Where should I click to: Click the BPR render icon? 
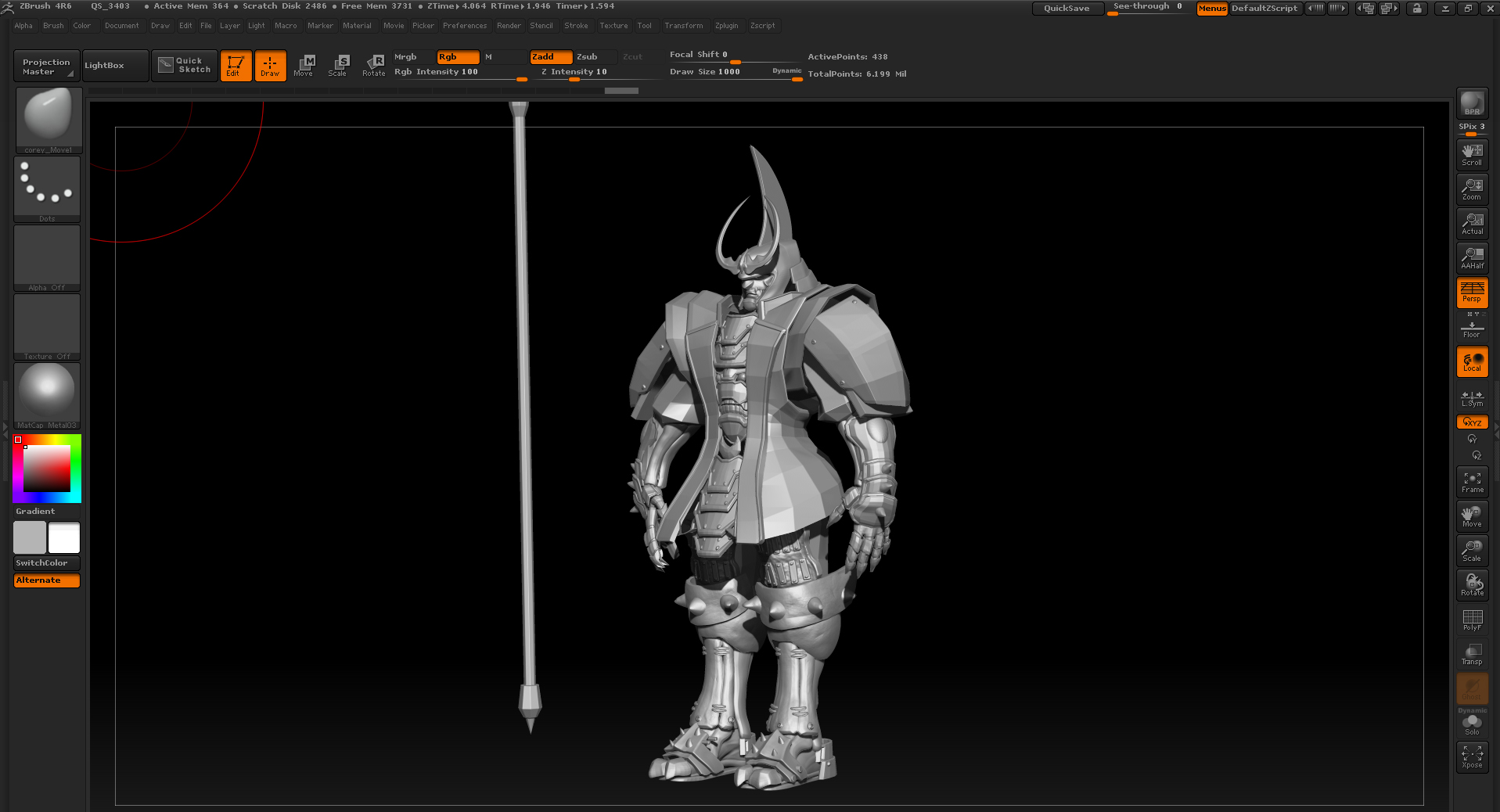click(x=1472, y=103)
